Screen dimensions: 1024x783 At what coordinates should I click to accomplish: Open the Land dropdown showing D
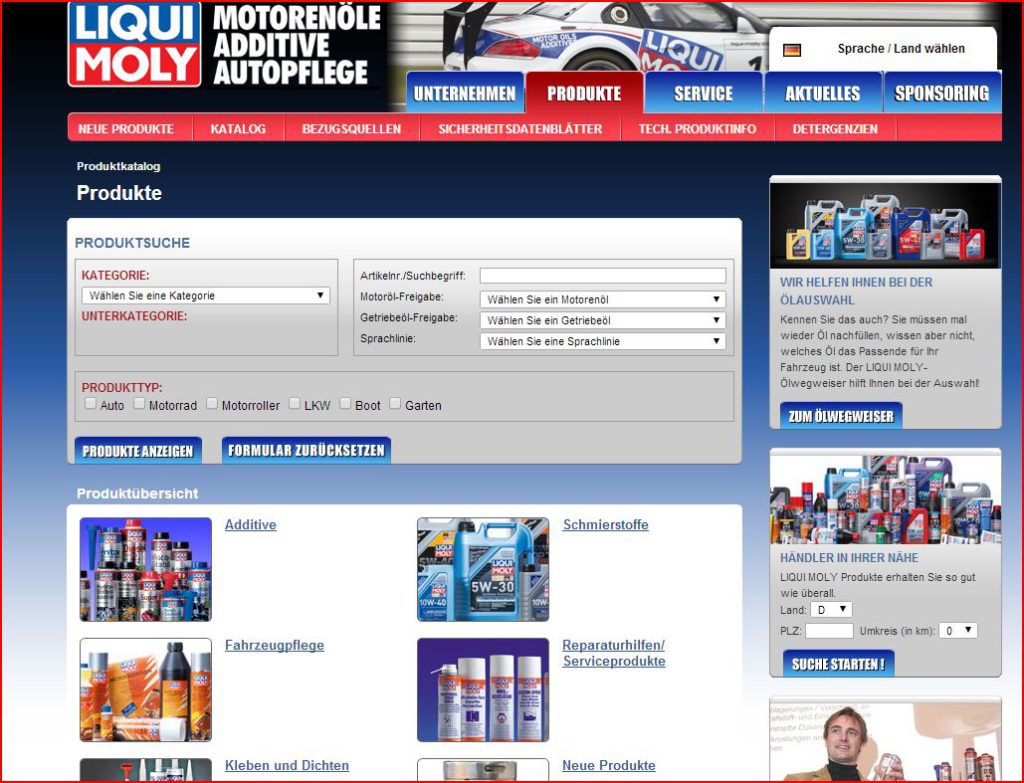click(831, 610)
